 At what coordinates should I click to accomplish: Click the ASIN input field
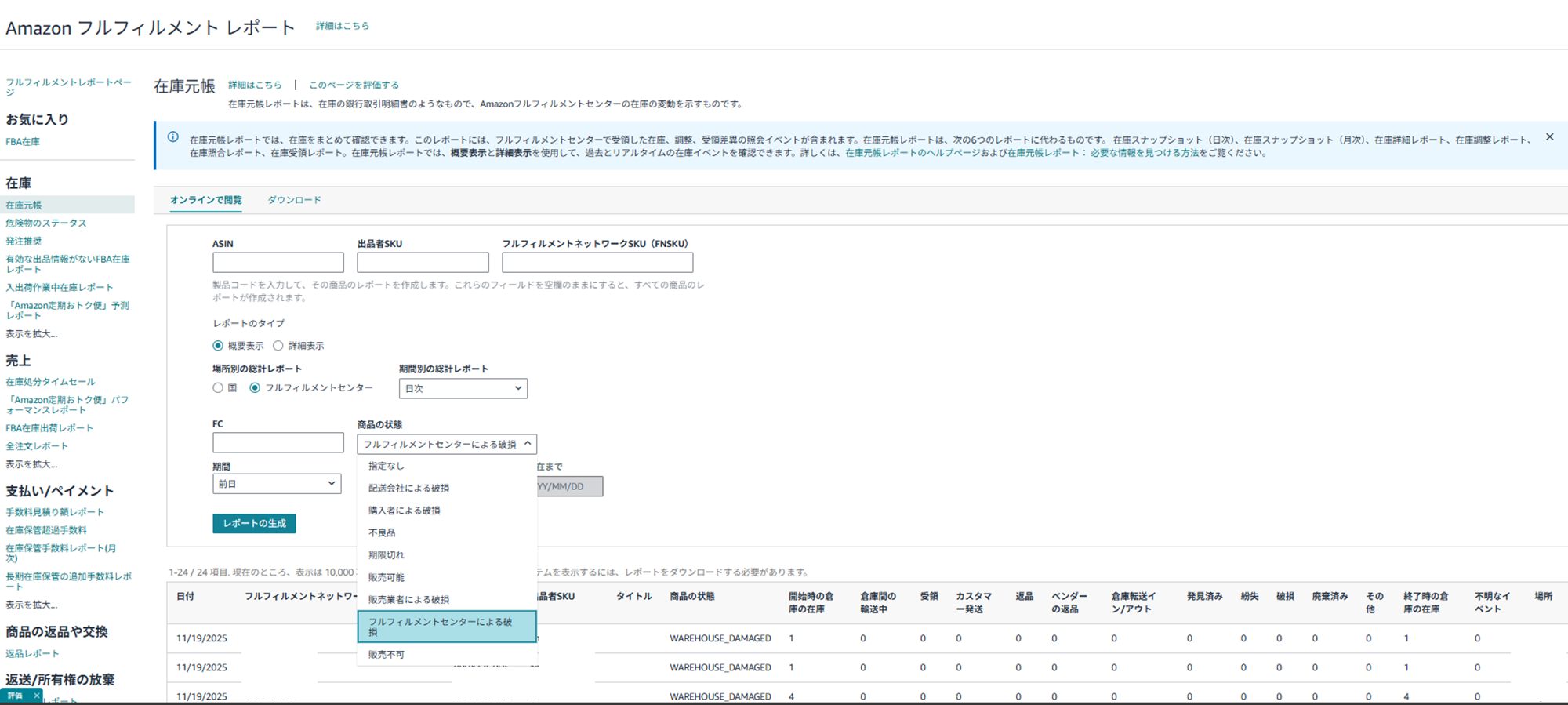[x=278, y=263]
